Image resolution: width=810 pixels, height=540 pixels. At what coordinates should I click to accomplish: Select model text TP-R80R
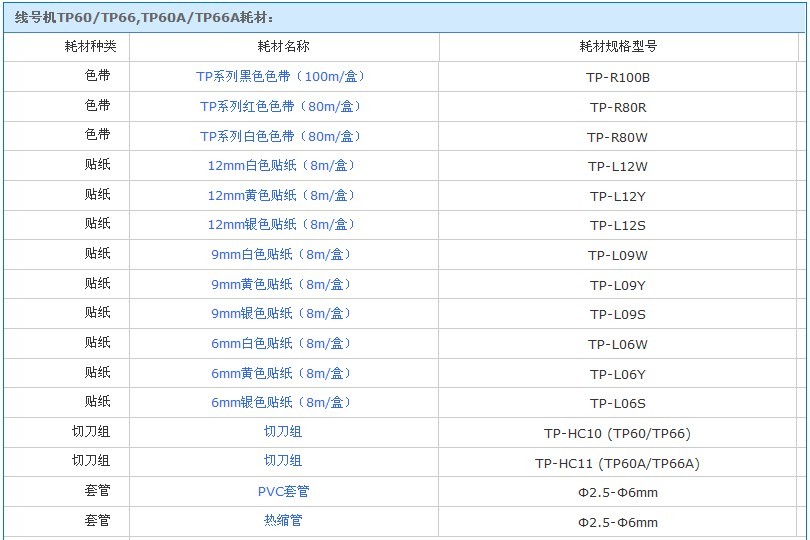pyautogui.click(x=618, y=108)
